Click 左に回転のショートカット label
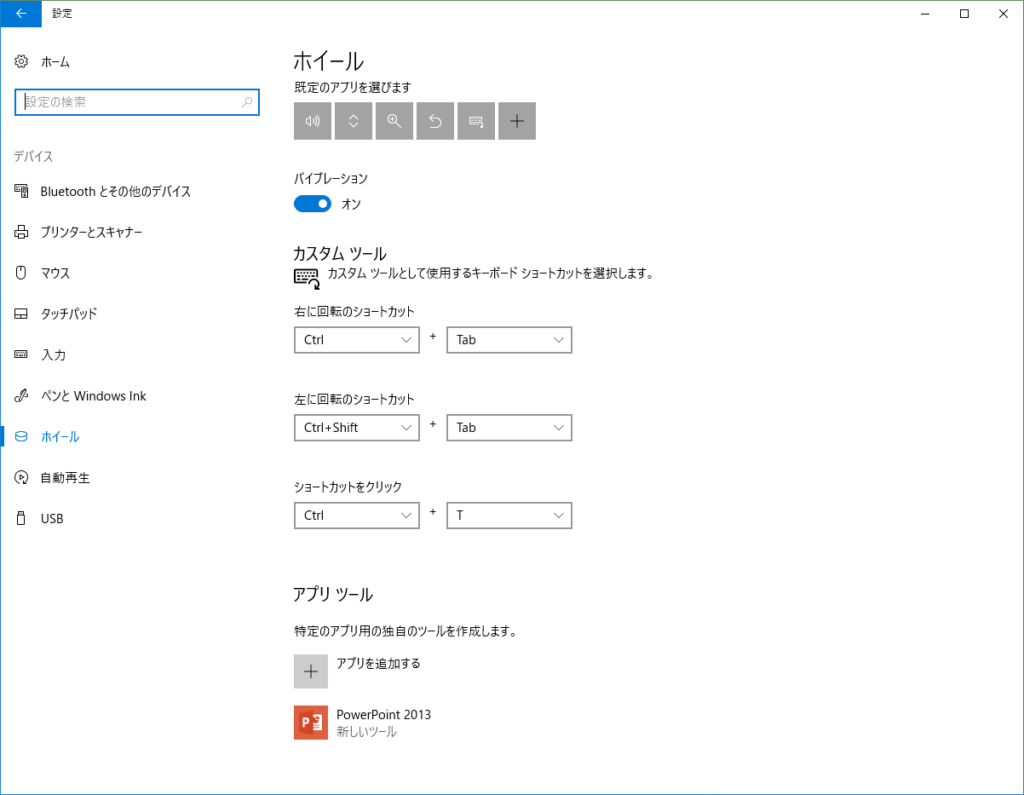Screen dimensions: 1024x795 354,399
